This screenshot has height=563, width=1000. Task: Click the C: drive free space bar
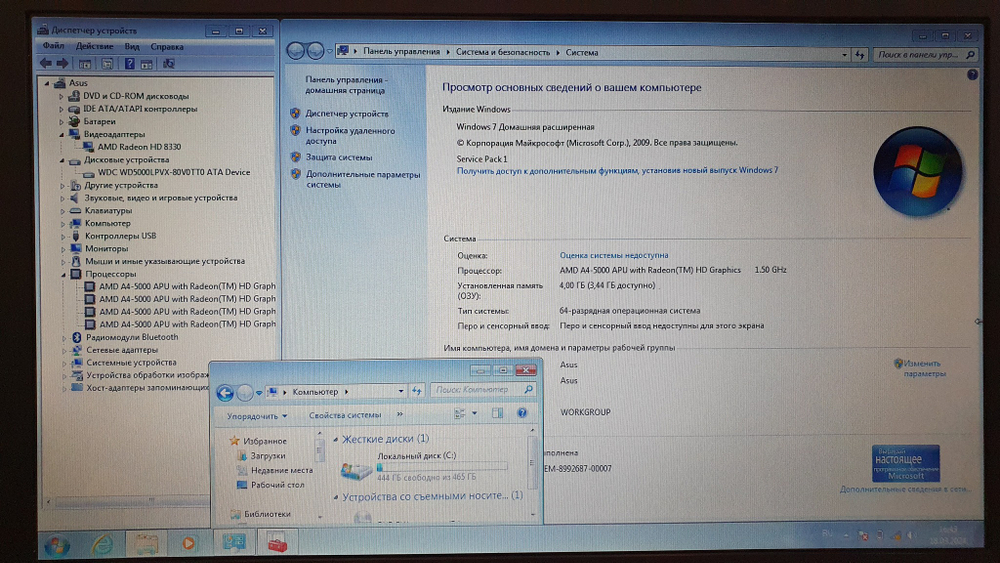(442, 467)
